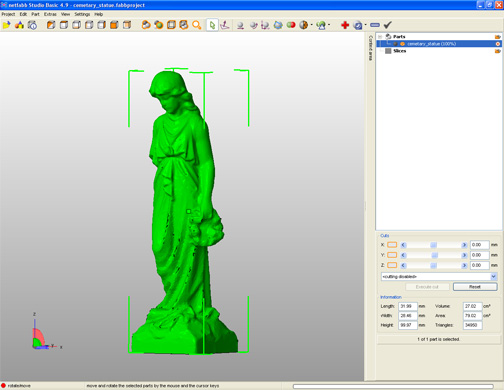
Task: Click '1 of 1 part is selected.' text
Action: pyautogui.click(x=438, y=339)
